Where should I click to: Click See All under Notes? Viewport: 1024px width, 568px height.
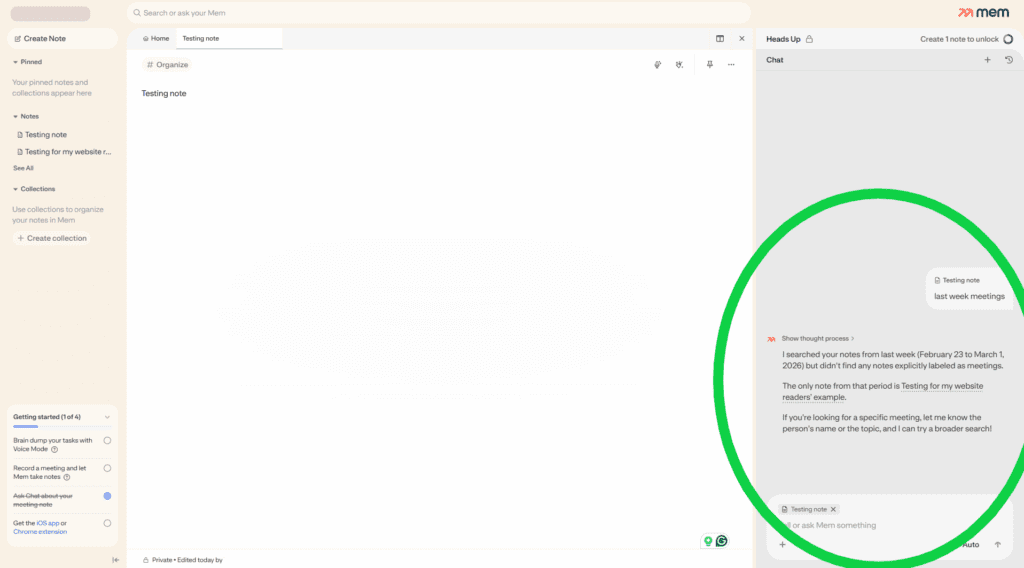click(23, 168)
